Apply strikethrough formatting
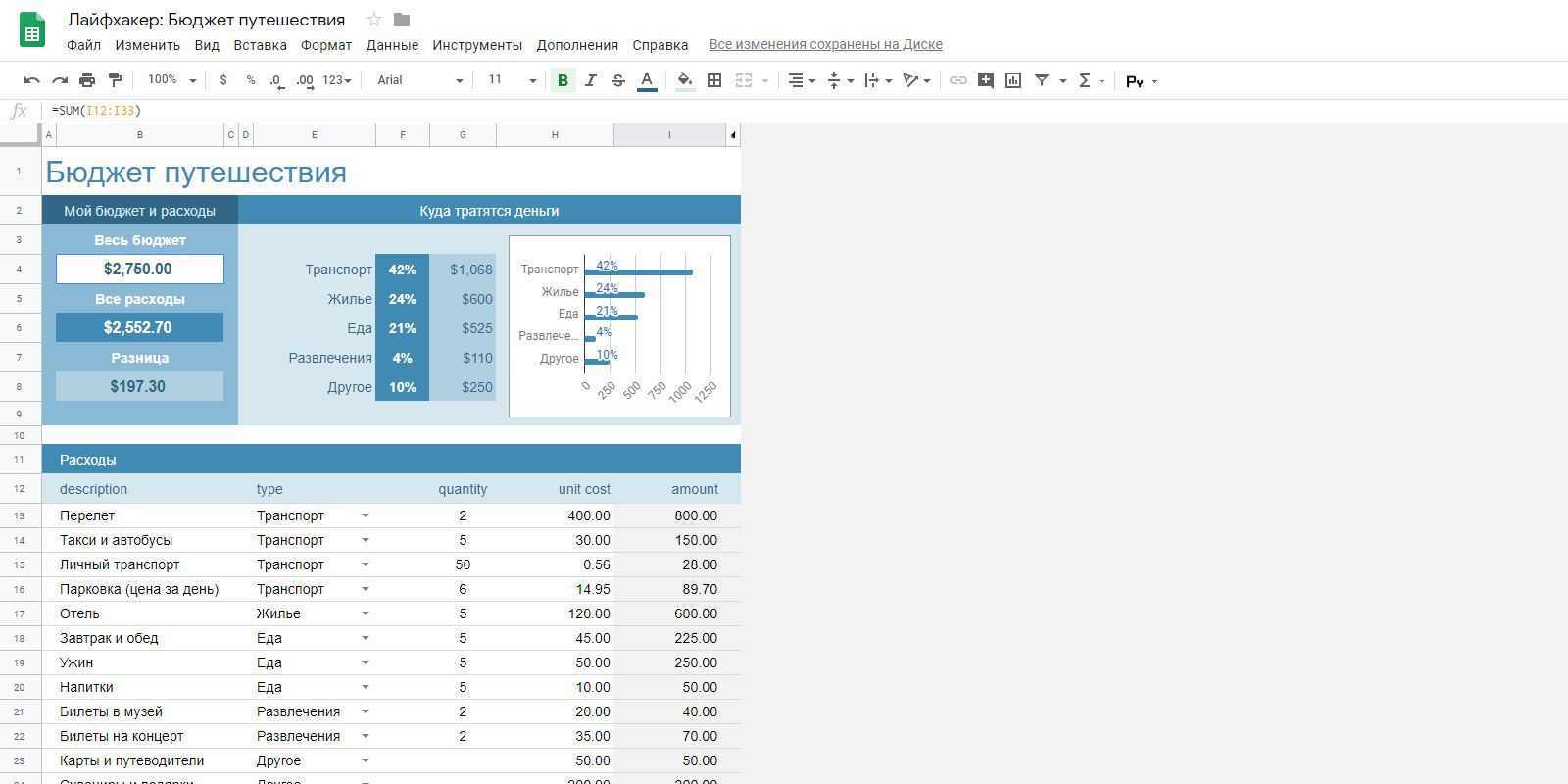Viewport: 1568px width, 784px height. pos(617,80)
